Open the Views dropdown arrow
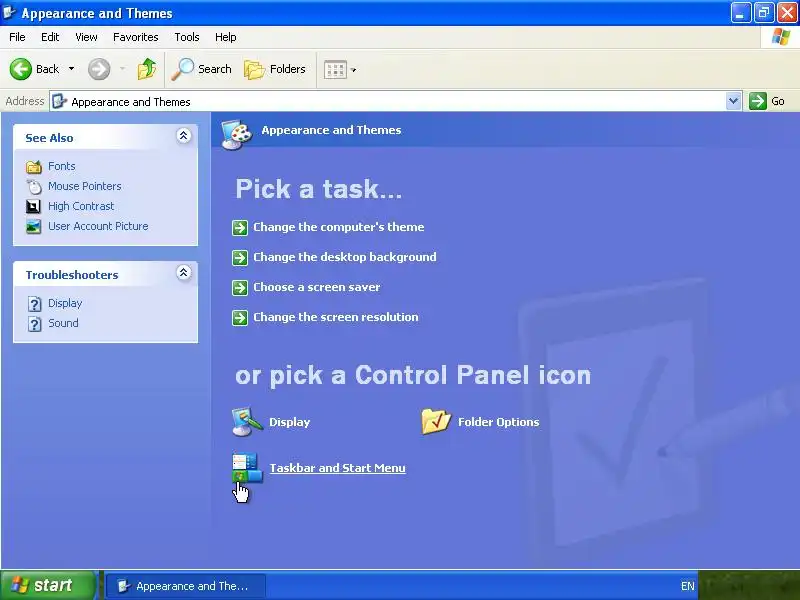 pyautogui.click(x=354, y=70)
